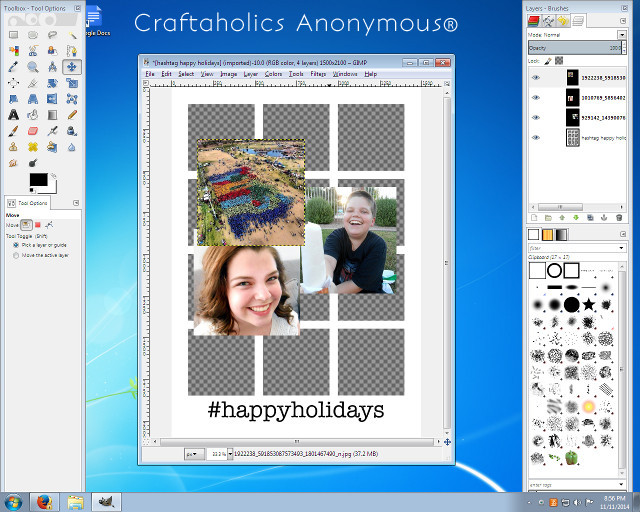Open the Filters menu
640x512 pixels.
318,74
